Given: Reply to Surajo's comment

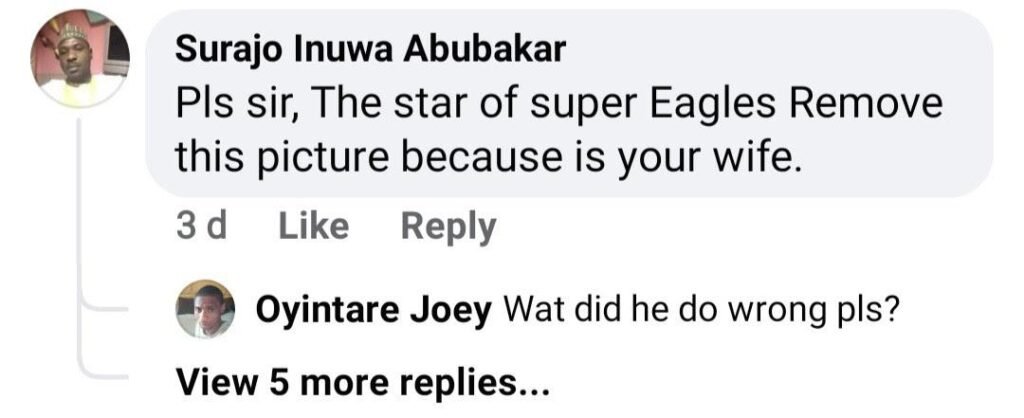Looking at the screenshot, I should [448, 227].
